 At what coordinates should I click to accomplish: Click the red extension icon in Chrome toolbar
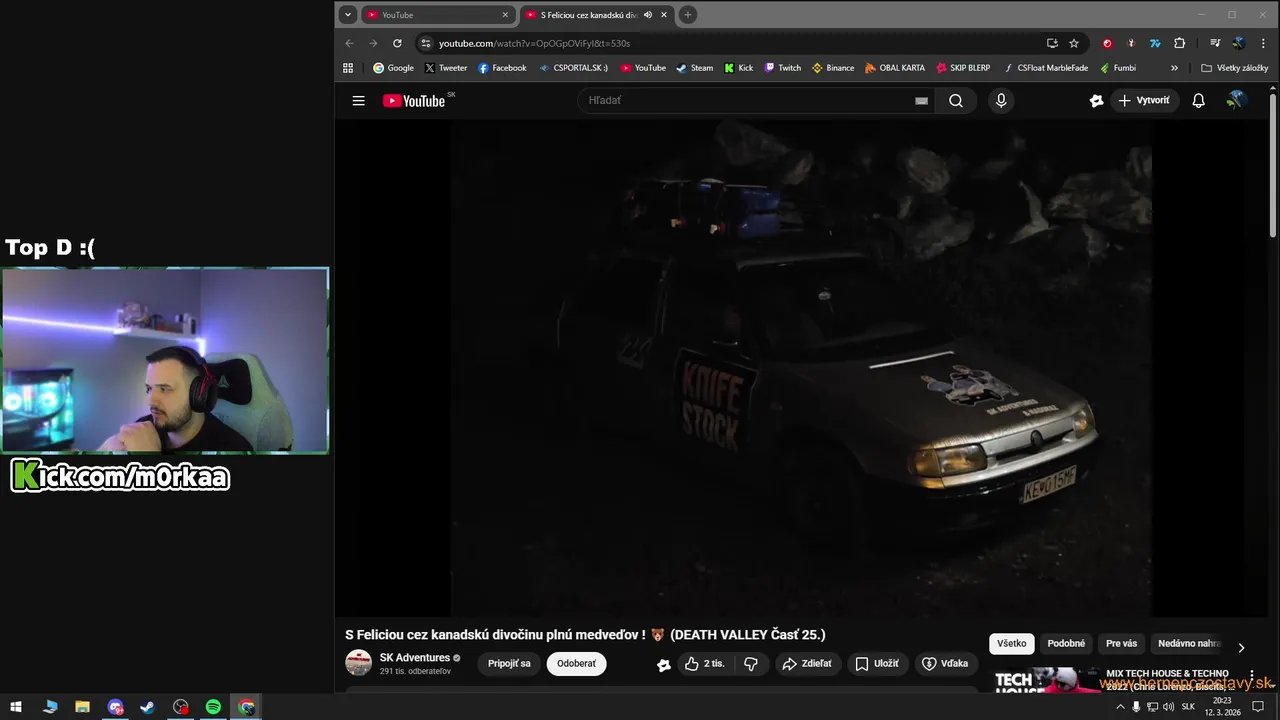coord(1107,43)
